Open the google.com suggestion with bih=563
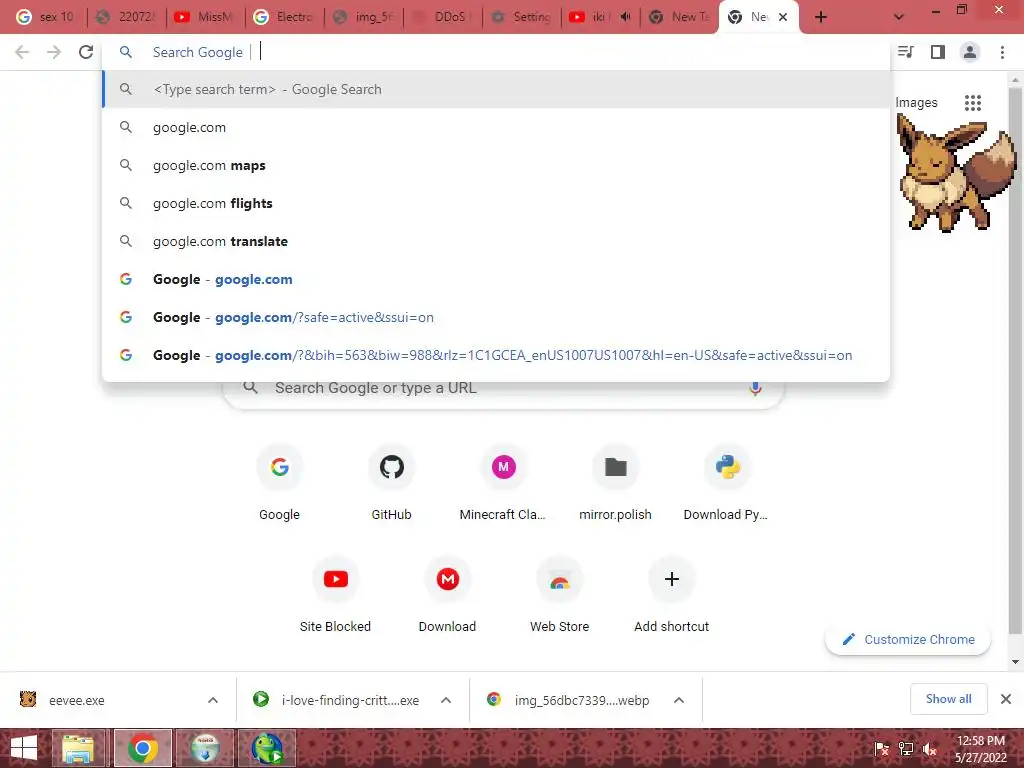1024x768 pixels. (x=496, y=355)
